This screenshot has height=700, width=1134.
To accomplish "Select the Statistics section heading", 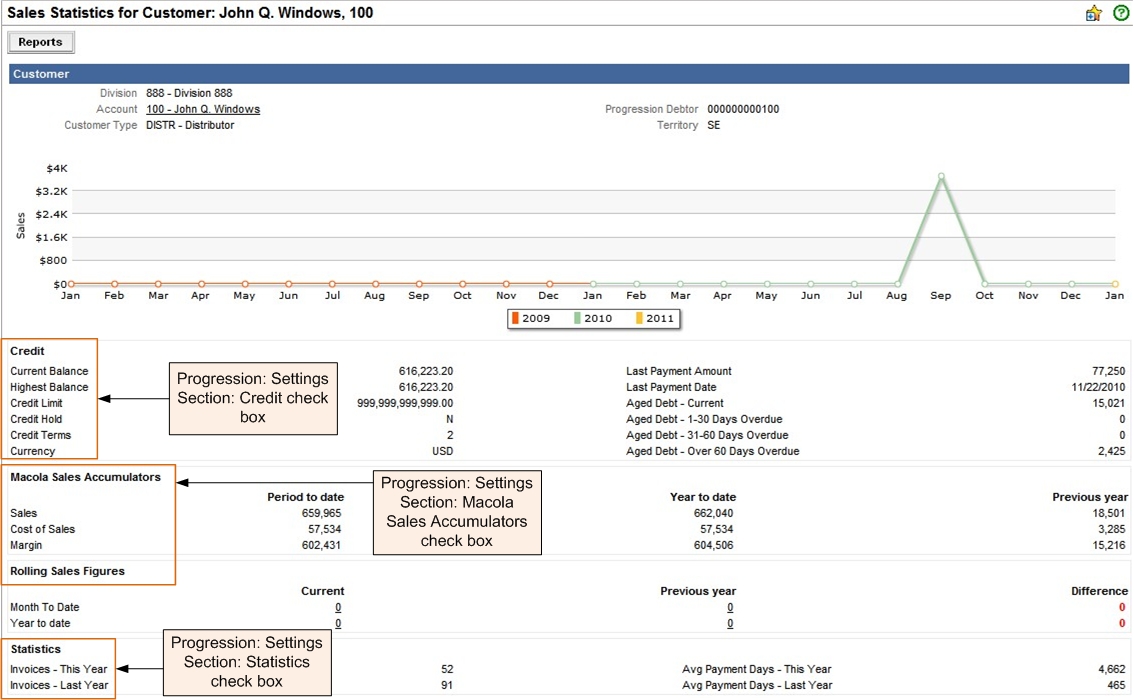I will tap(35, 650).
